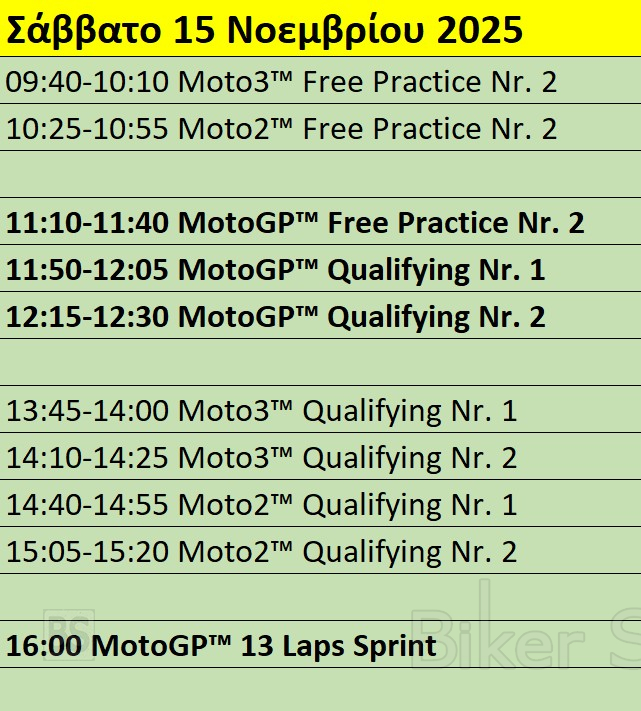Select the empty row above MotoGP Free Practice
This screenshot has height=711, width=641.
click(x=320, y=175)
